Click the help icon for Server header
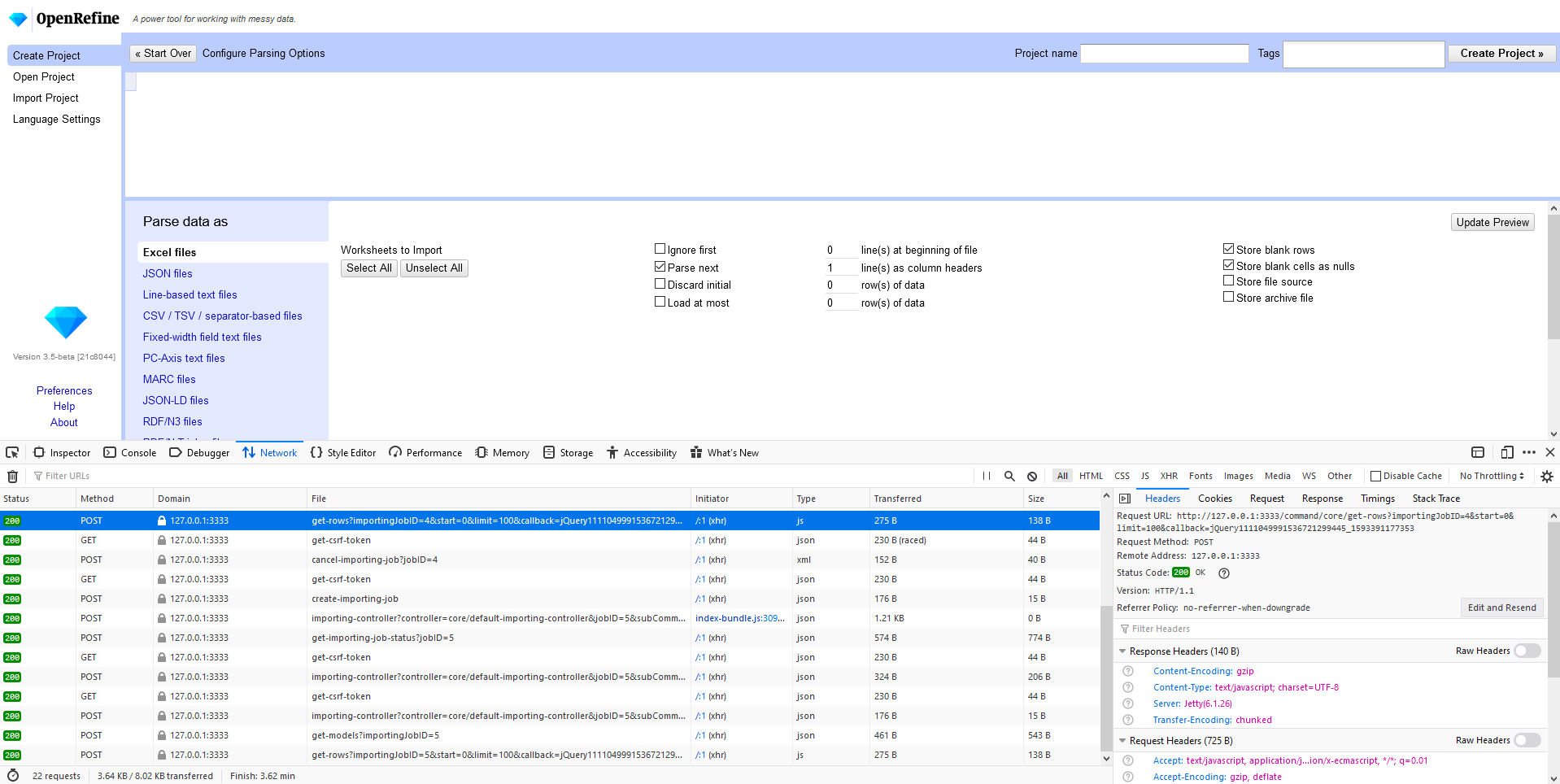Image resolution: width=1560 pixels, height=784 pixels. (x=1128, y=703)
